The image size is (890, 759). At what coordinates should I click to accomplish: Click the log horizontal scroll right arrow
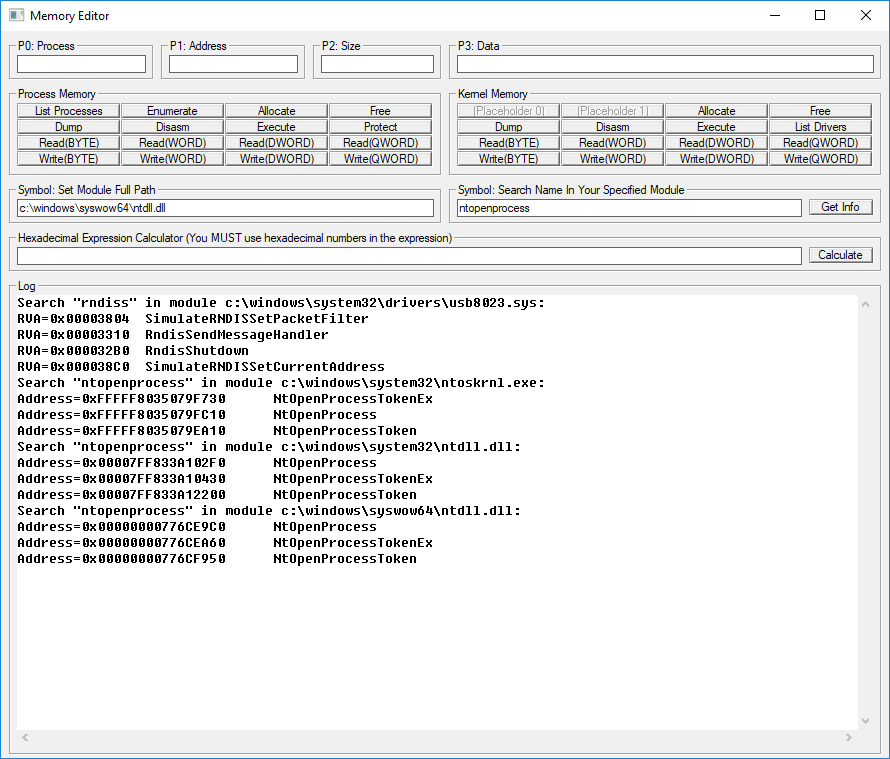(849, 737)
